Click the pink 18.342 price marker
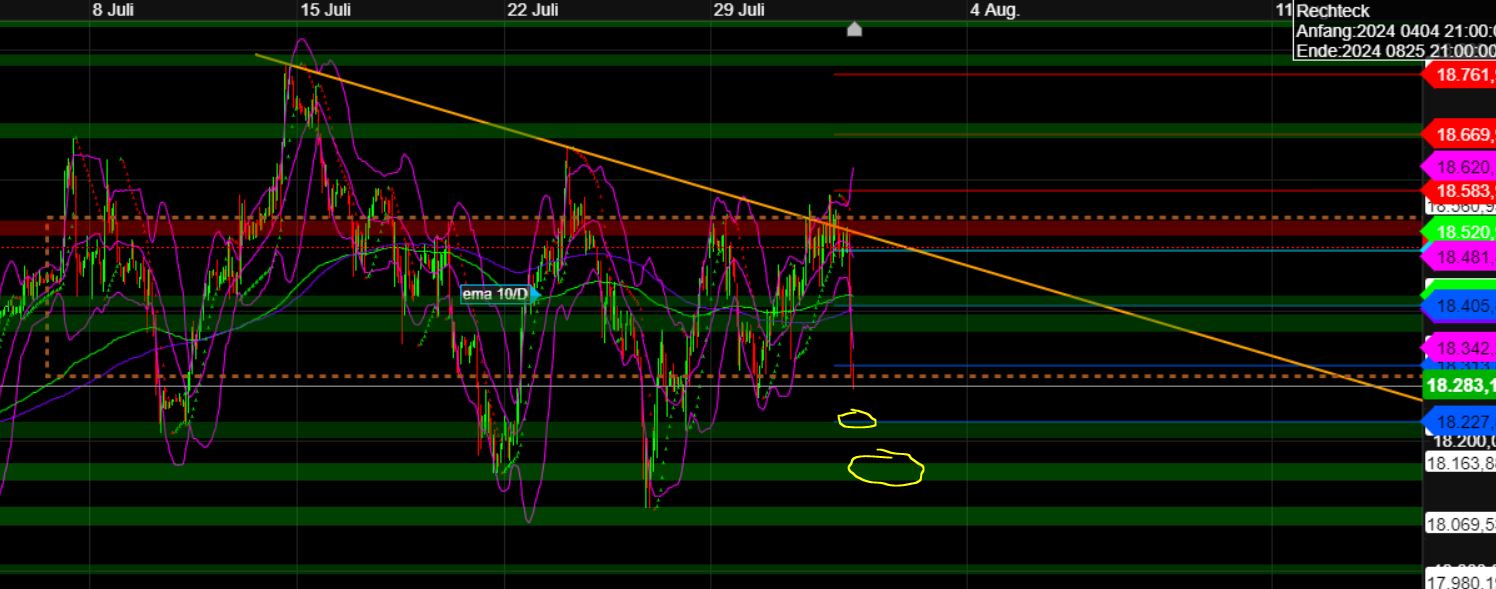The width and height of the screenshot is (1496, 589). (x=1458, y=348)
